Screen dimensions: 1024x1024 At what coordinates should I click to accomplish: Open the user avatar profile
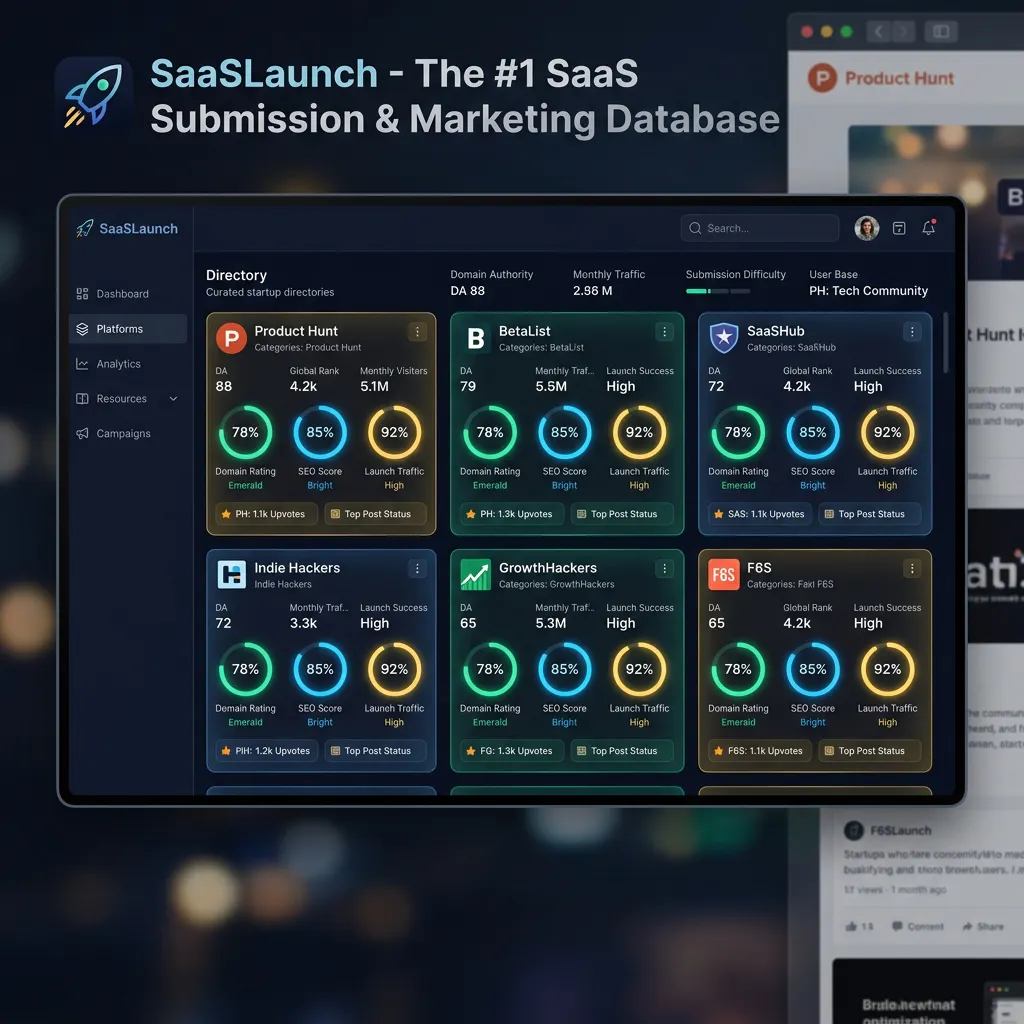coord(866,228)
